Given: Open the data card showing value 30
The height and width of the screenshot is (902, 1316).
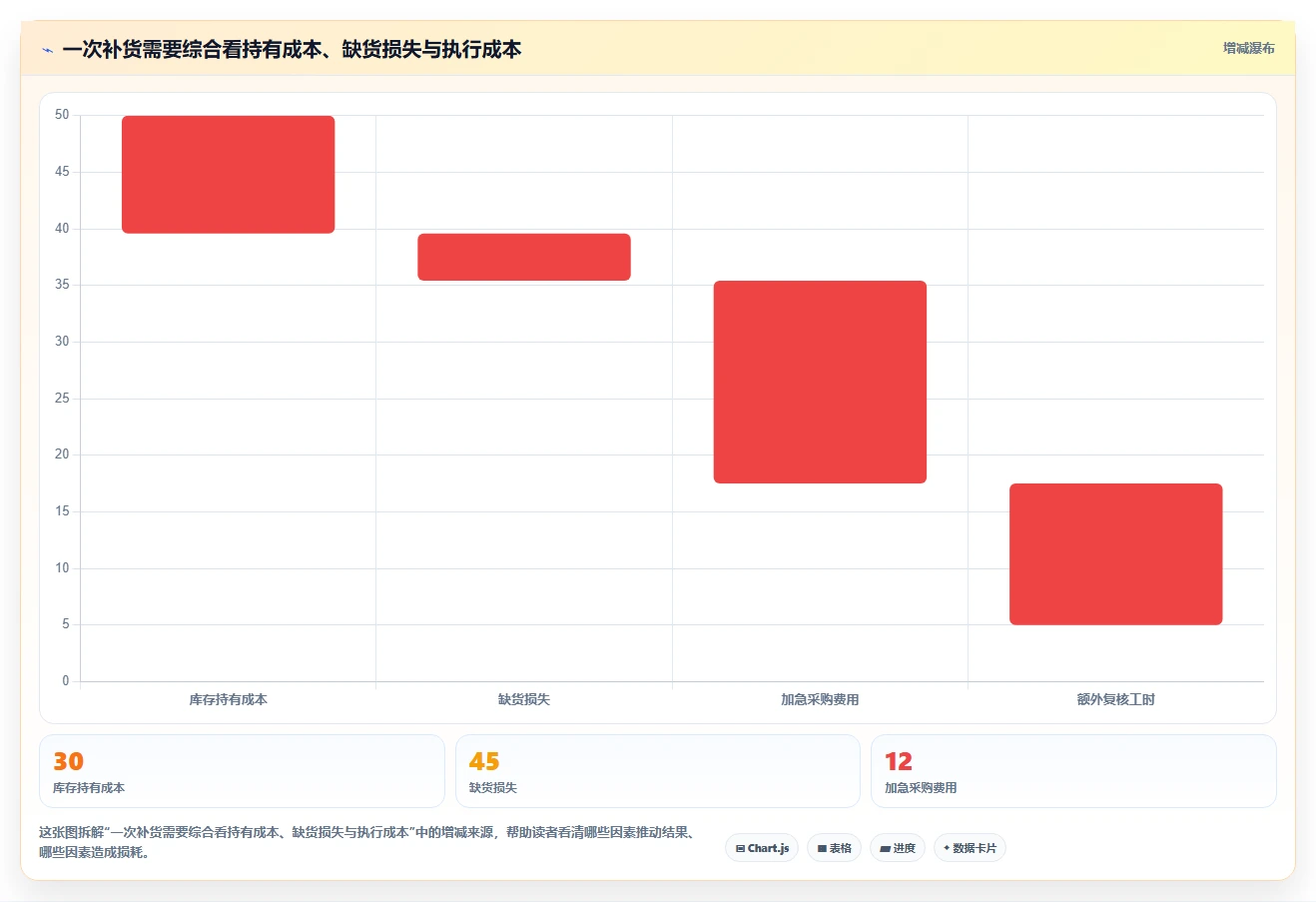Looking at the screenshot, I should (242, 771).
